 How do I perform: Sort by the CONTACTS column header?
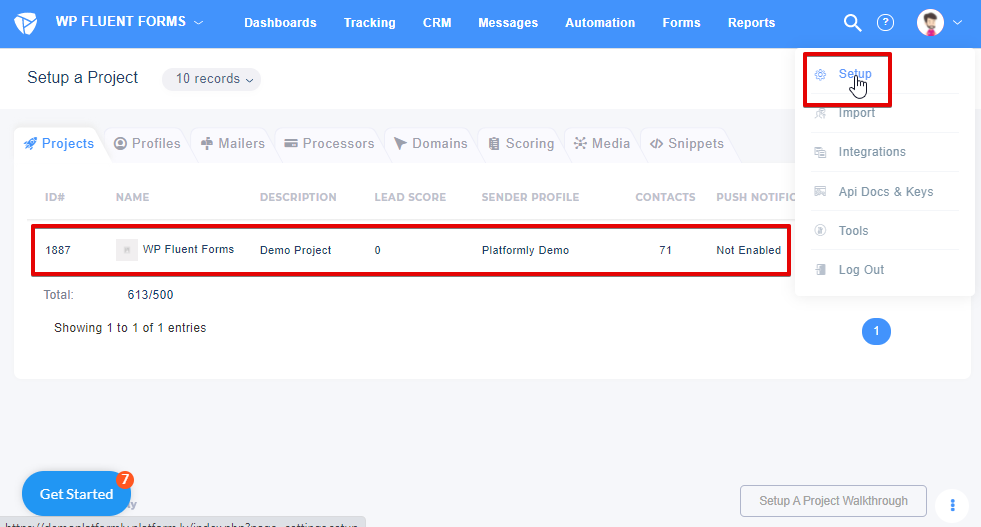pos(666,197)
